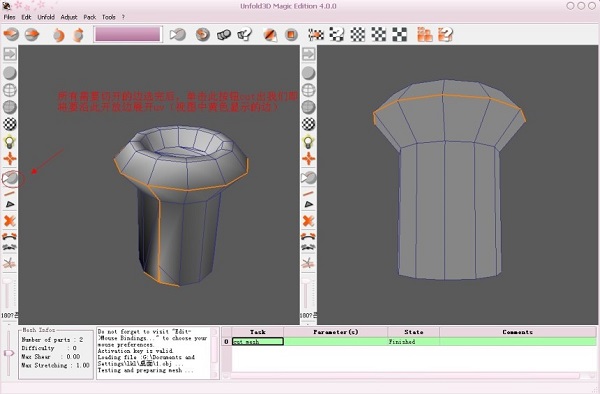Open the Adjust menu

(69, 17)
